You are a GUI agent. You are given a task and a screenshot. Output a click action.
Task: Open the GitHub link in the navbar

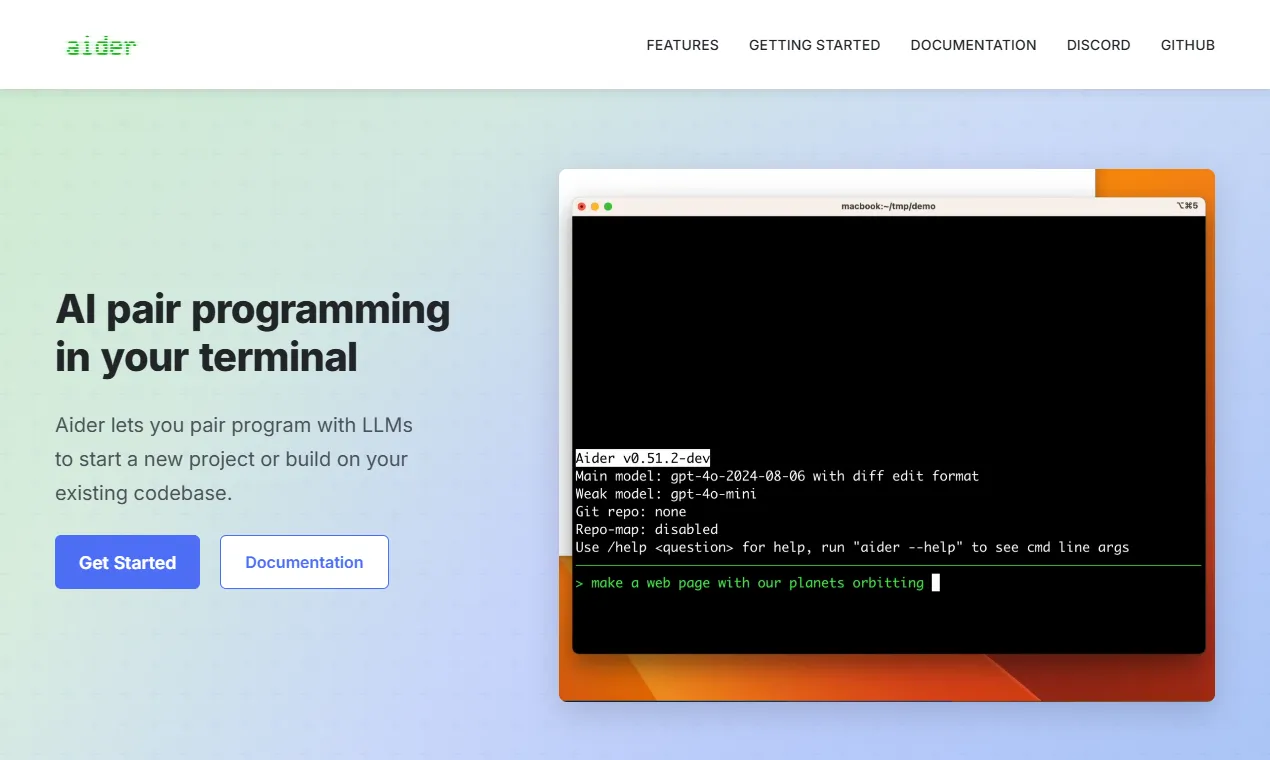pyautogui.click(x=1188, y=45)
